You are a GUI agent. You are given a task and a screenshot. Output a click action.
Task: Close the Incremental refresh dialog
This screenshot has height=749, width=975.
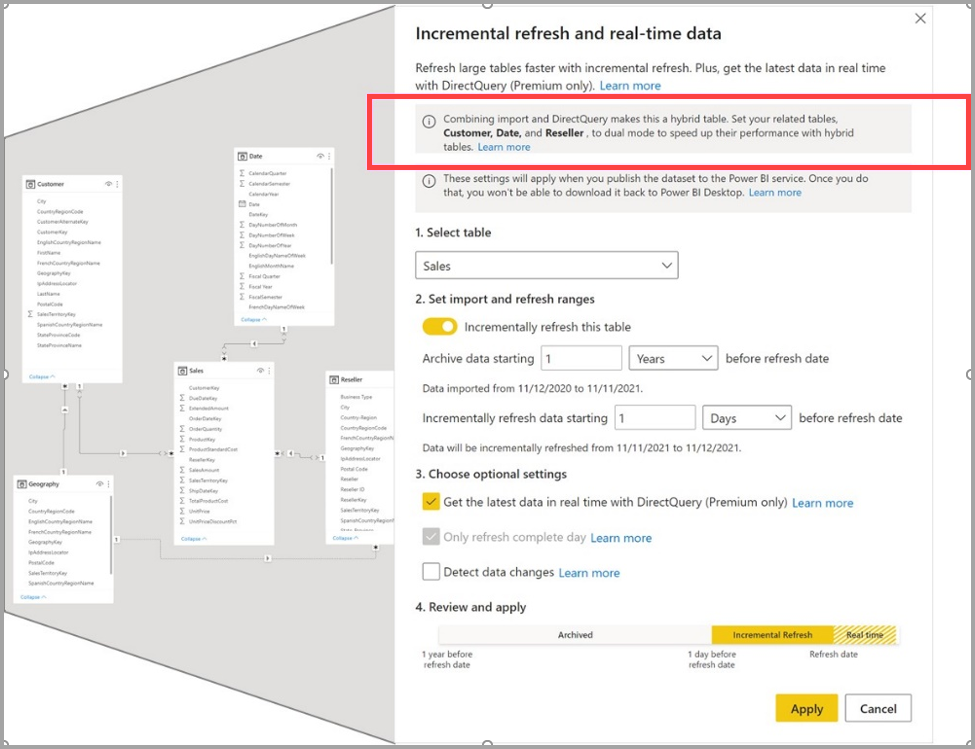[x=920, y=19]
